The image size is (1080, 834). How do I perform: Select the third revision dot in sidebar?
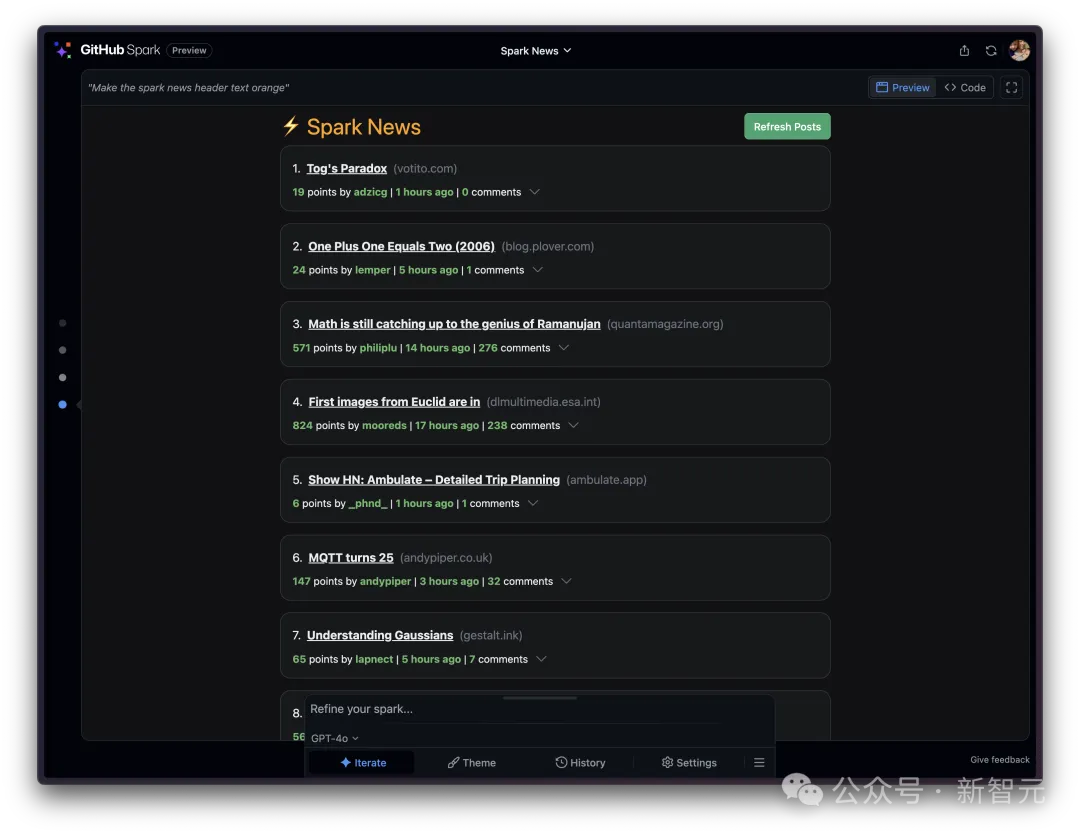click(x=63, y=377)
